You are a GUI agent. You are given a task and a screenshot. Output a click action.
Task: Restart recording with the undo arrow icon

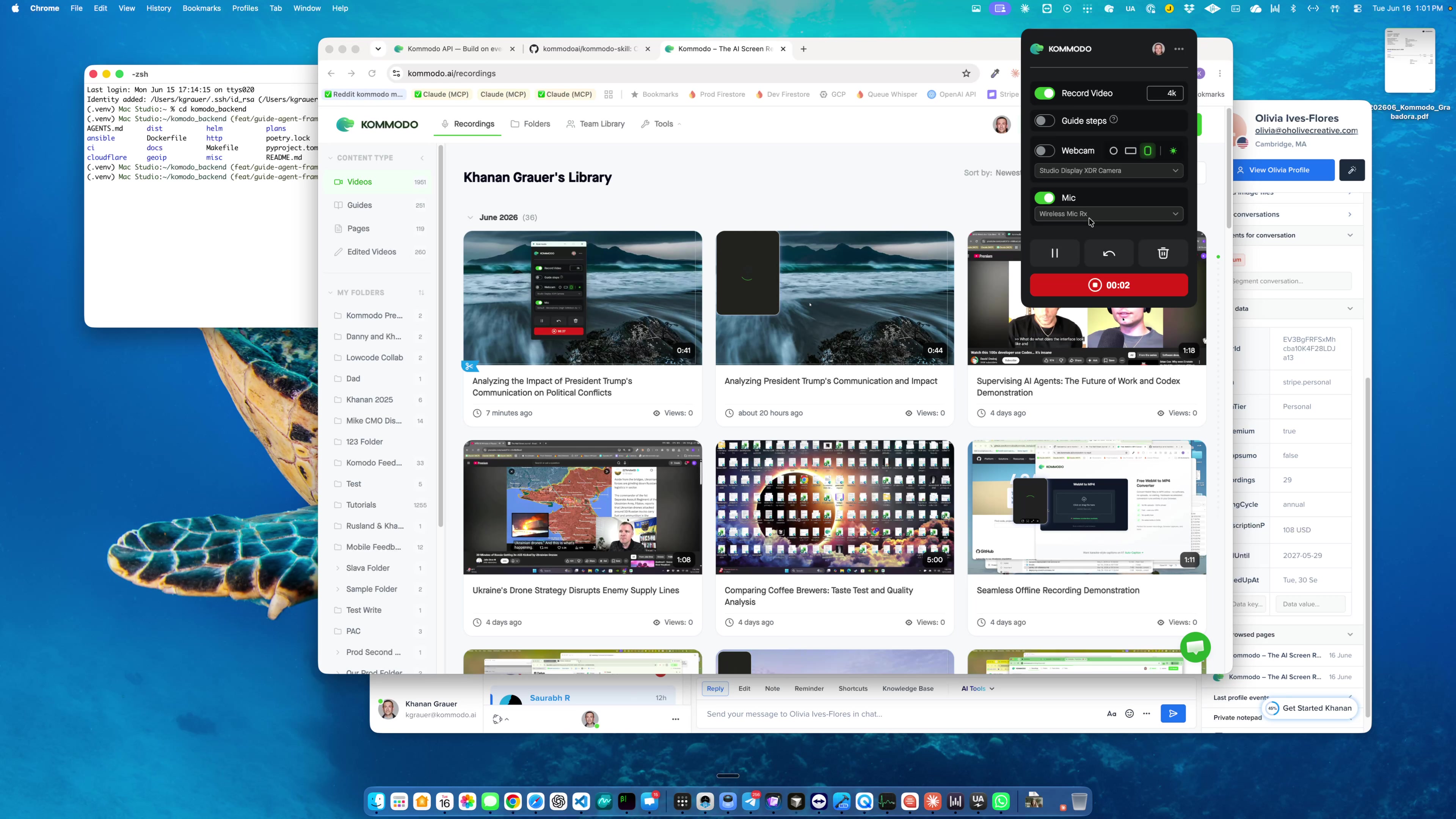point(1109,253)
